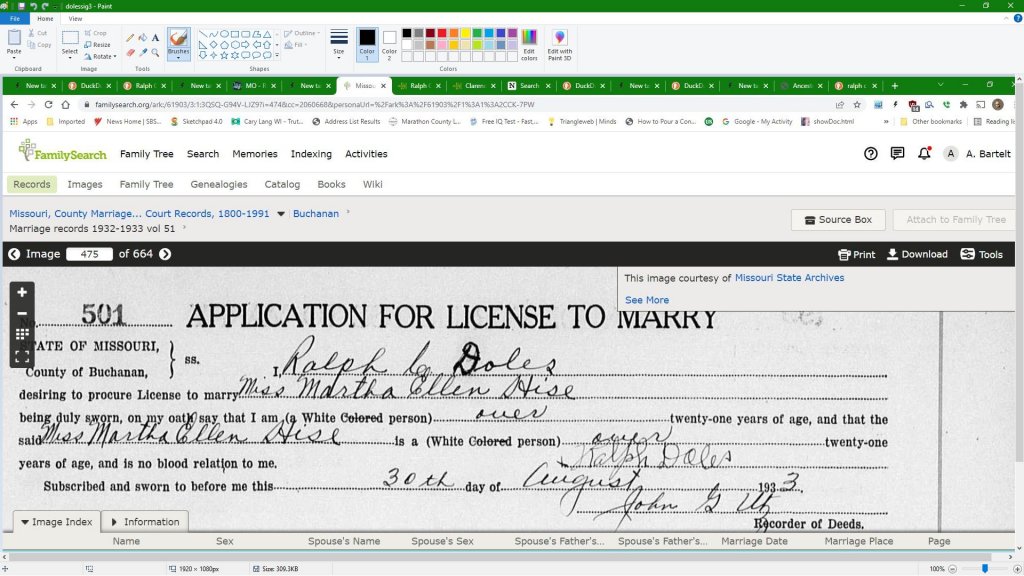This screenshot has height=576, width=1024.
Task: Open the Brushes dropdown
Action: point(178,57)
